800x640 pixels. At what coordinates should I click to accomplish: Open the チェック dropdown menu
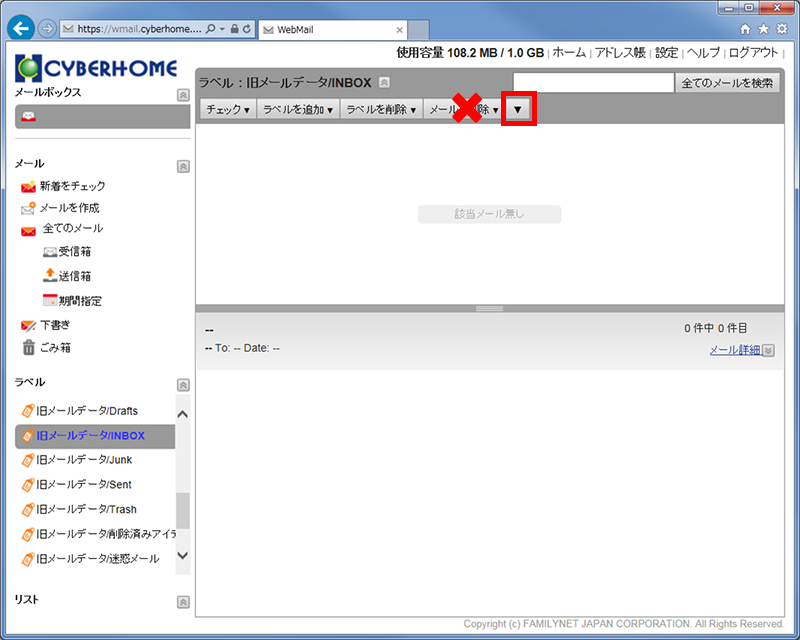click(227, 110)
